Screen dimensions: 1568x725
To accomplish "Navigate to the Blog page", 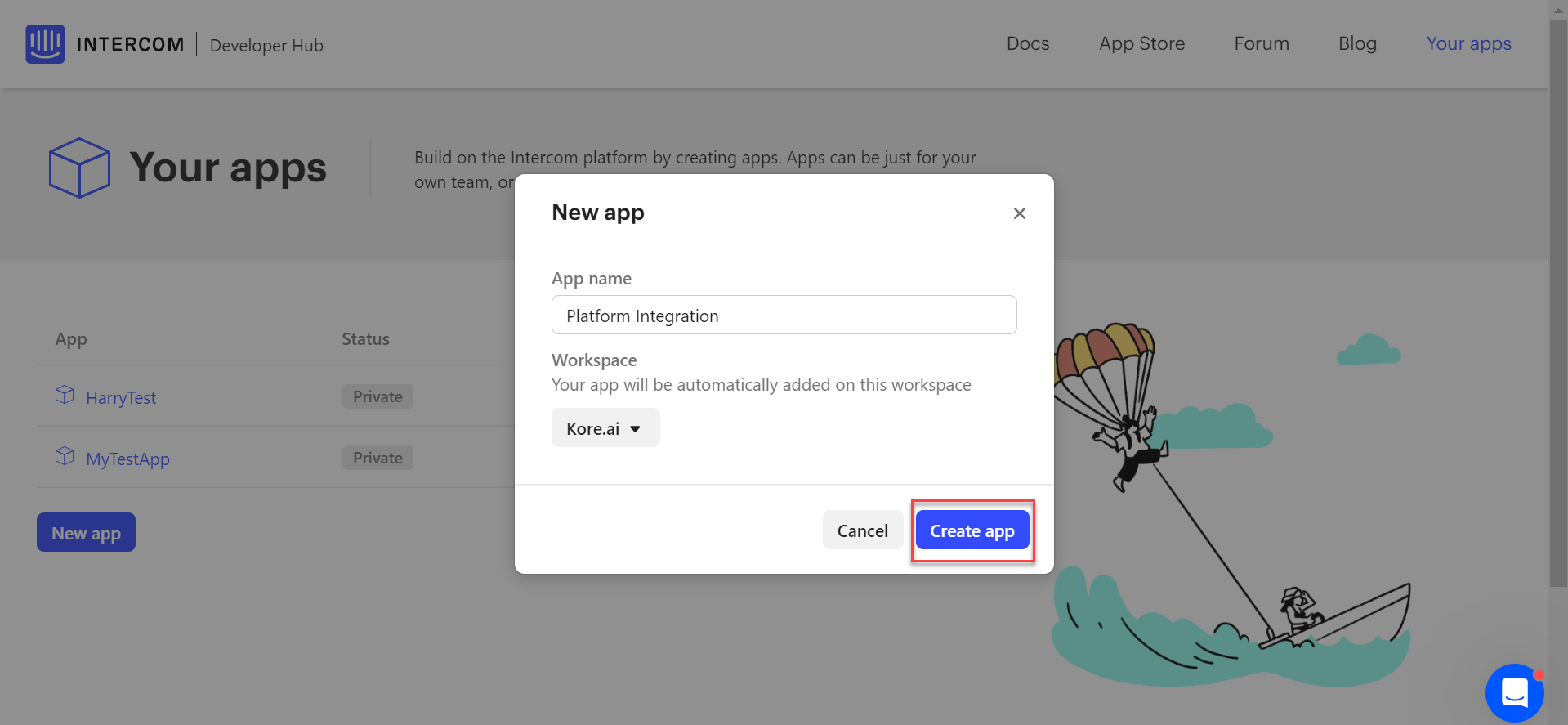I will [x=1357, y=44].
